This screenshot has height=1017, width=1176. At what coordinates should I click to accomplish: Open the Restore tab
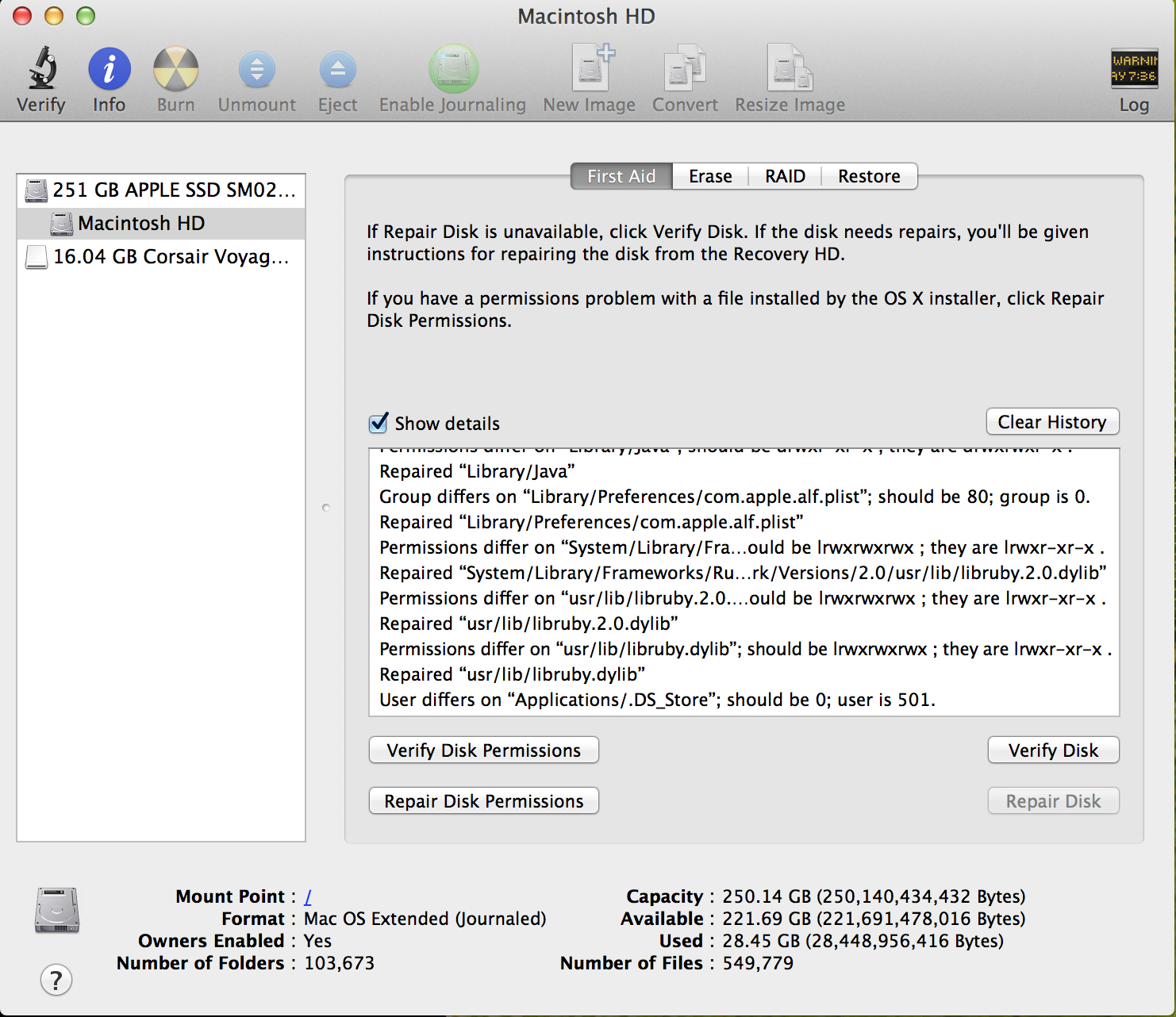[x=869, y=176]
